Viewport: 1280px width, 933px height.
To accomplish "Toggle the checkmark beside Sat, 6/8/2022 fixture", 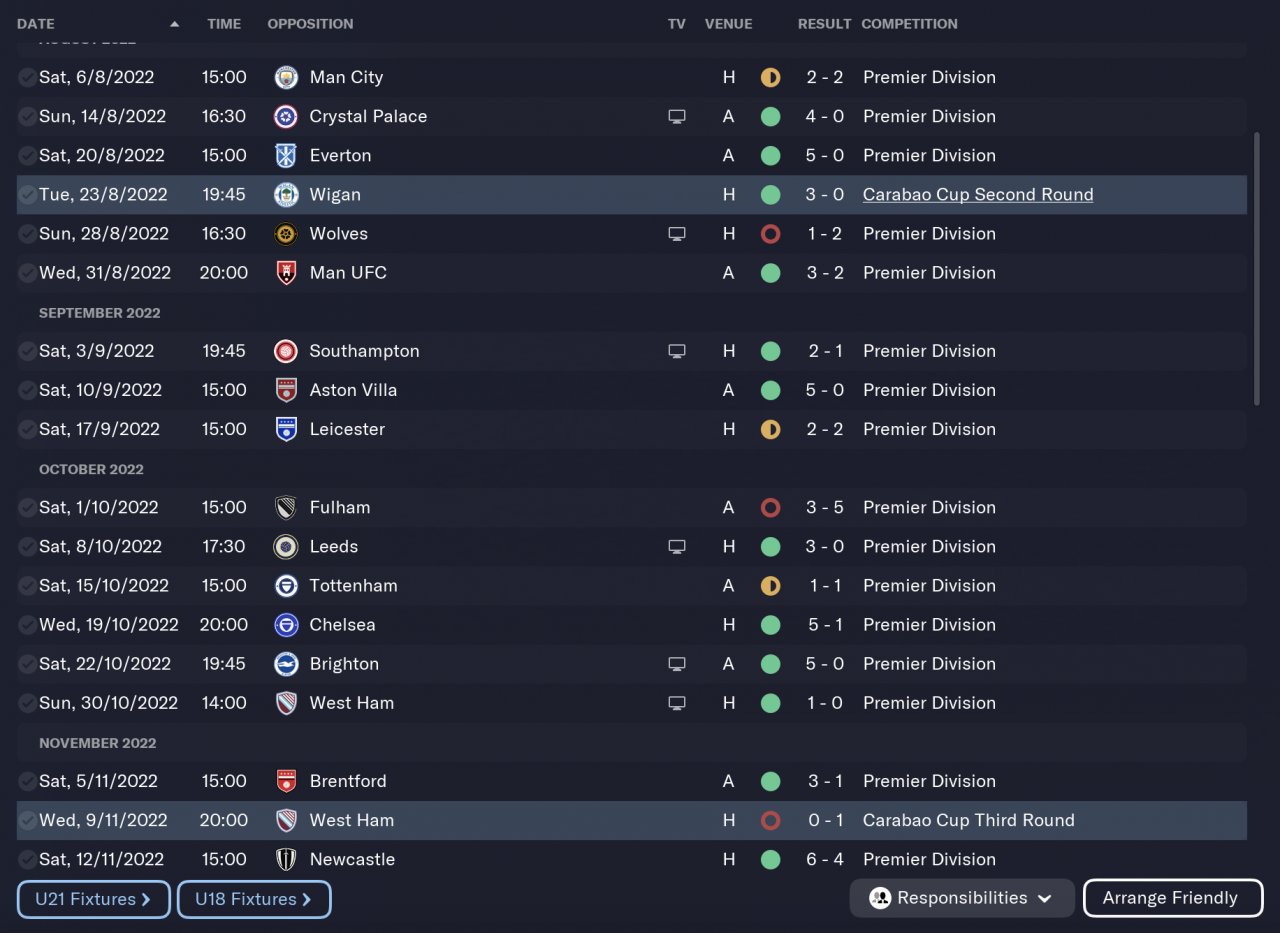I will (27, 78).
